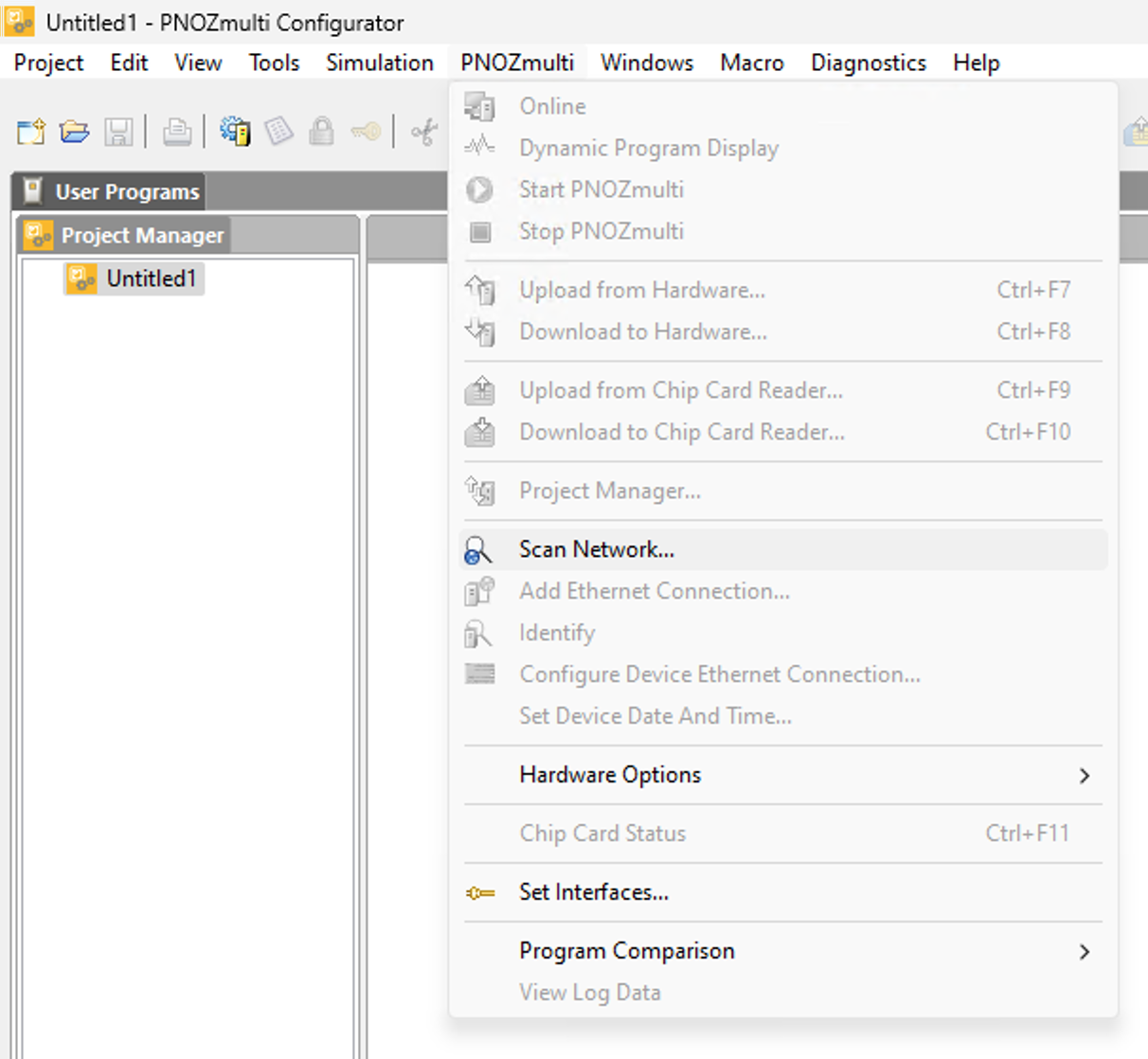Select View Log Data menu entry
The height and width of the screenshot is (1059, 1148).
click(x=783, y=993)
